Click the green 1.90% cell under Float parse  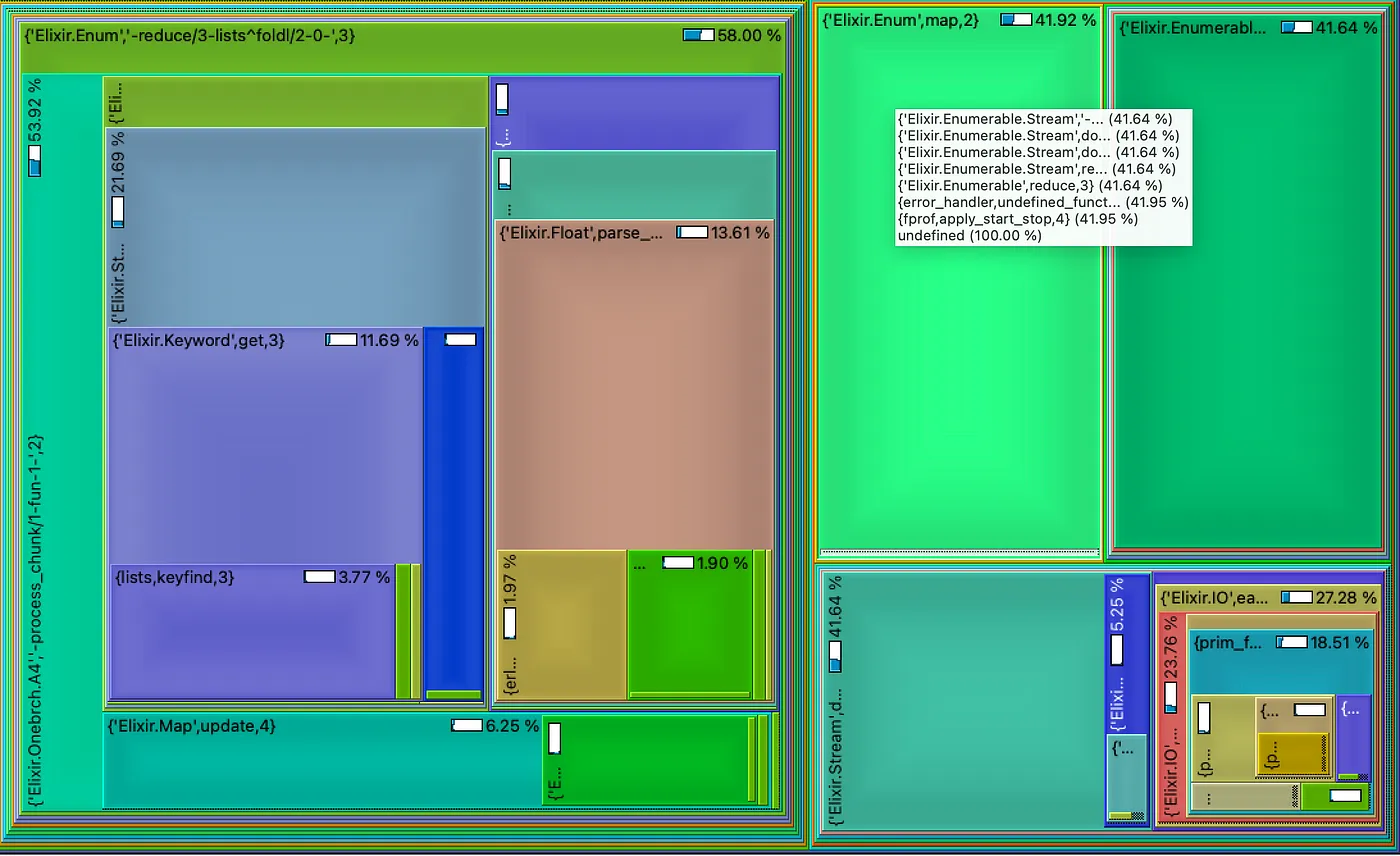click(690, 624)
